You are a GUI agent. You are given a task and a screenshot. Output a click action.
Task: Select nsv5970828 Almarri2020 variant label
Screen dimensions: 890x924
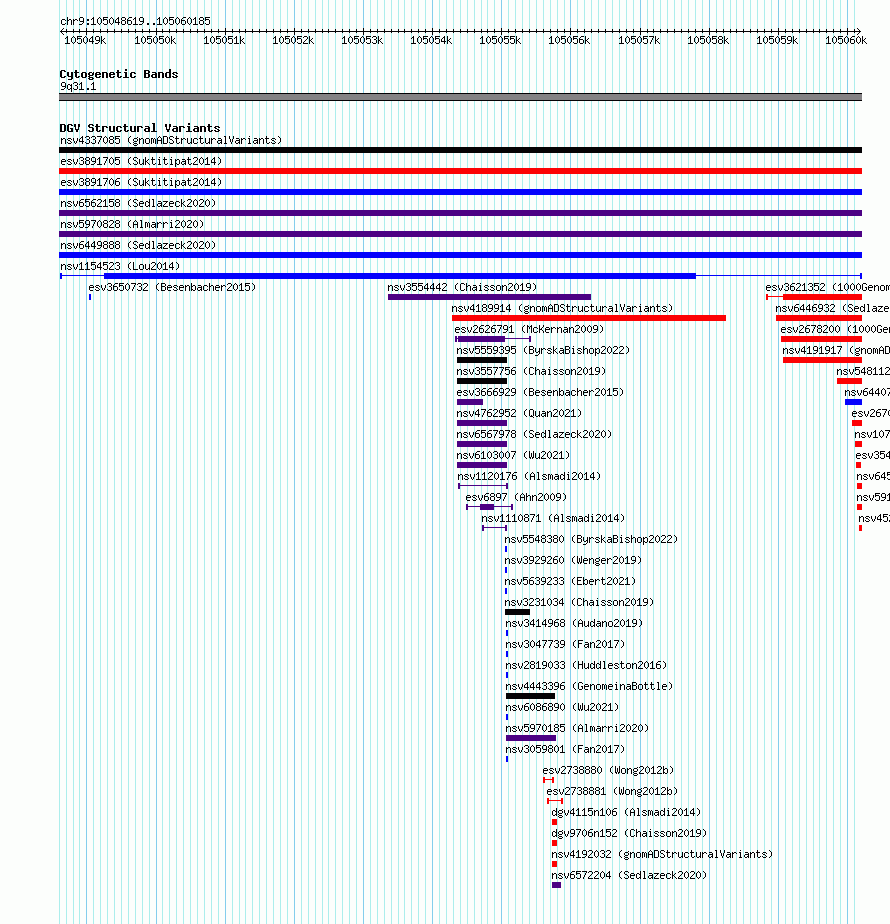click(132, 225)
